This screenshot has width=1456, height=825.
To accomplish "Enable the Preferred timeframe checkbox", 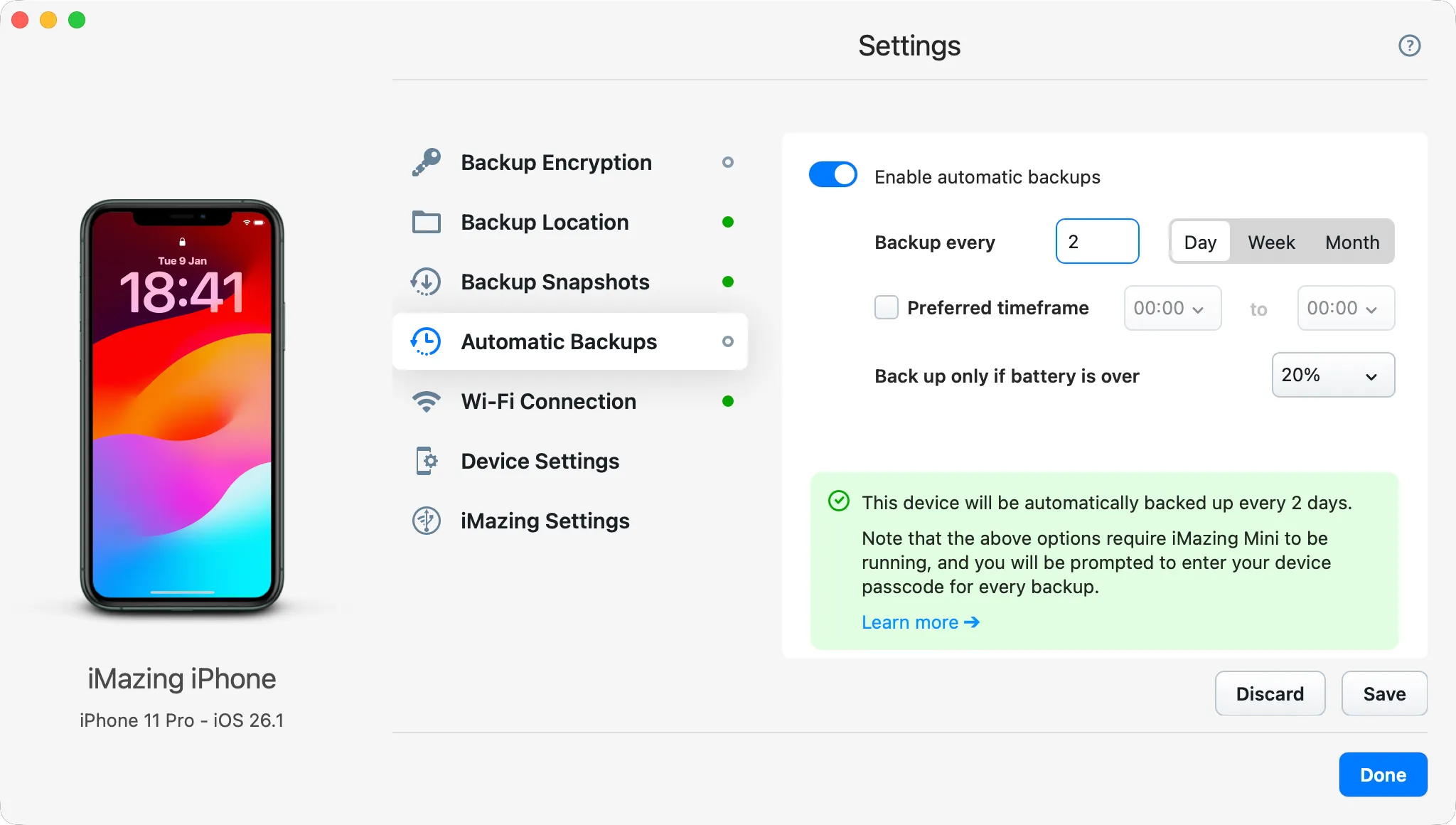I will [x=886, y=308].
